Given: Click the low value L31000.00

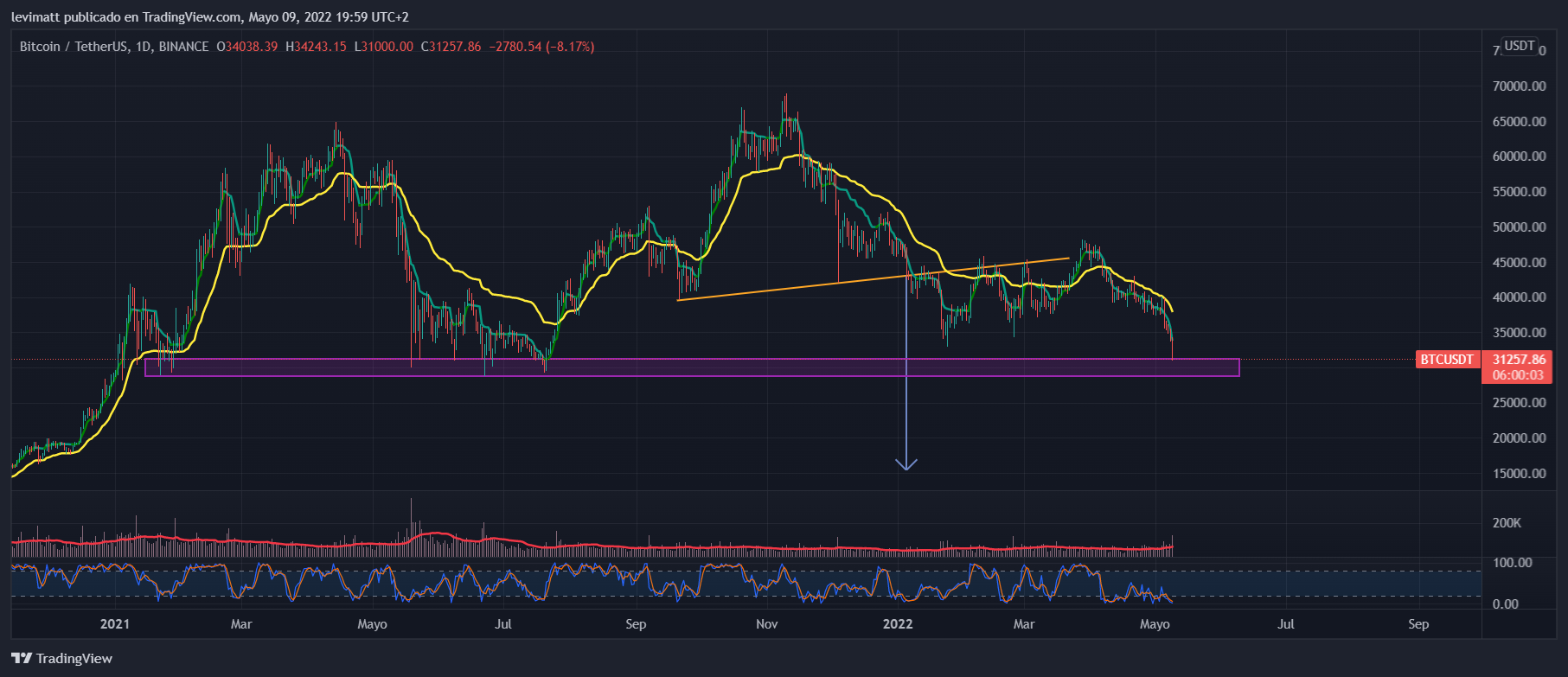Looking at the screenshot, I should click(383, 47).
